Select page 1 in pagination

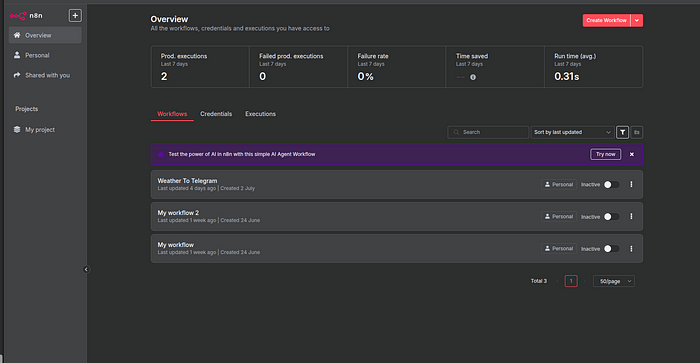point(571,281)
